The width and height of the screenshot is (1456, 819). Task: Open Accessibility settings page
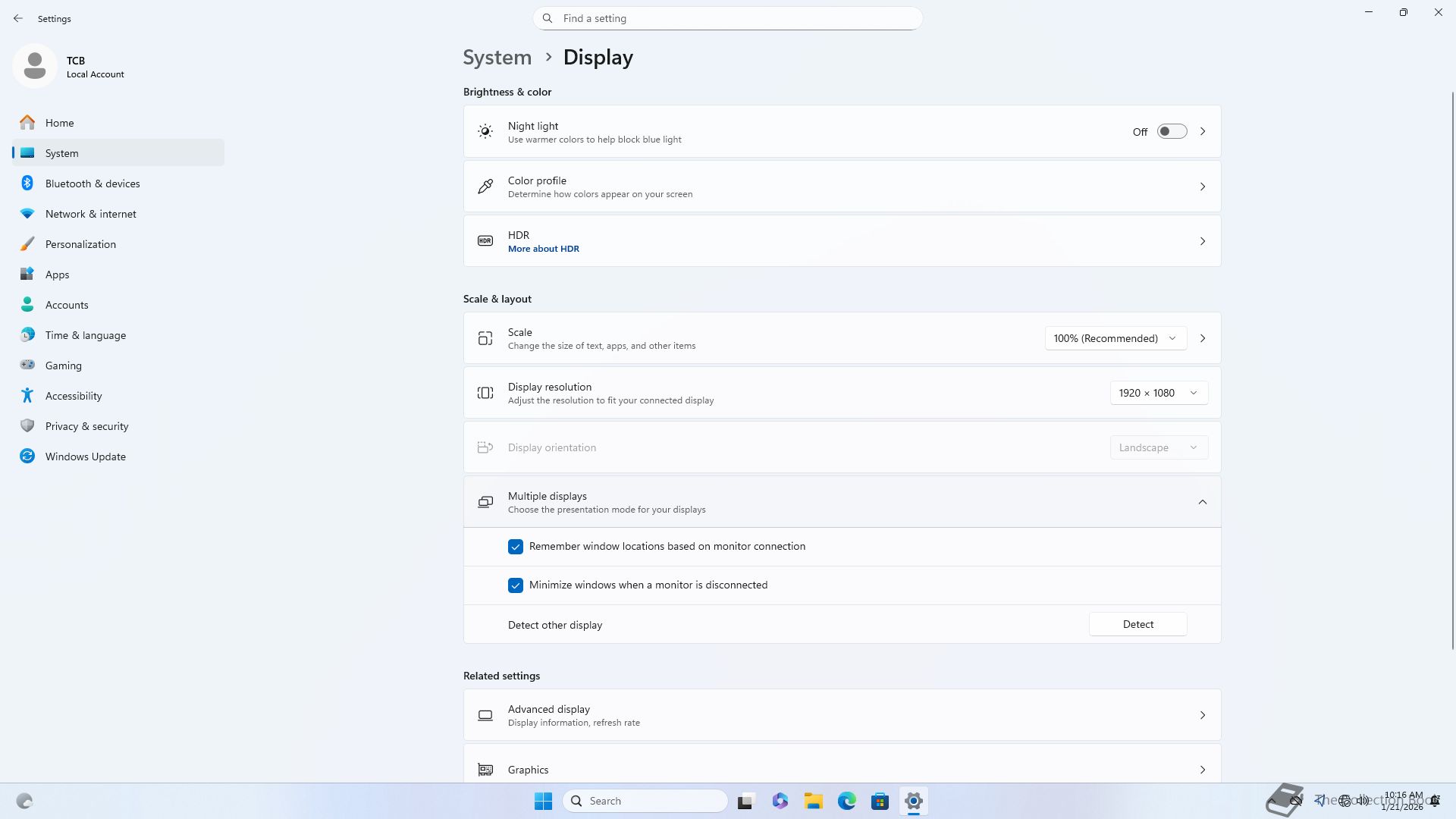pos(73,396)
